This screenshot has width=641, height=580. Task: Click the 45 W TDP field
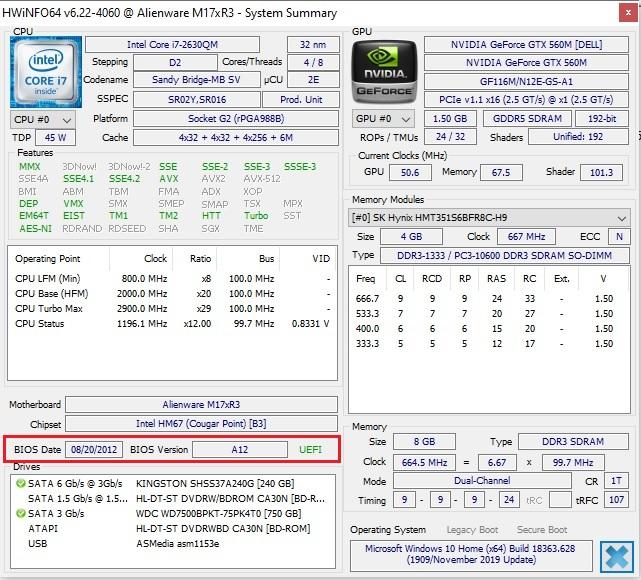[56, 137]
